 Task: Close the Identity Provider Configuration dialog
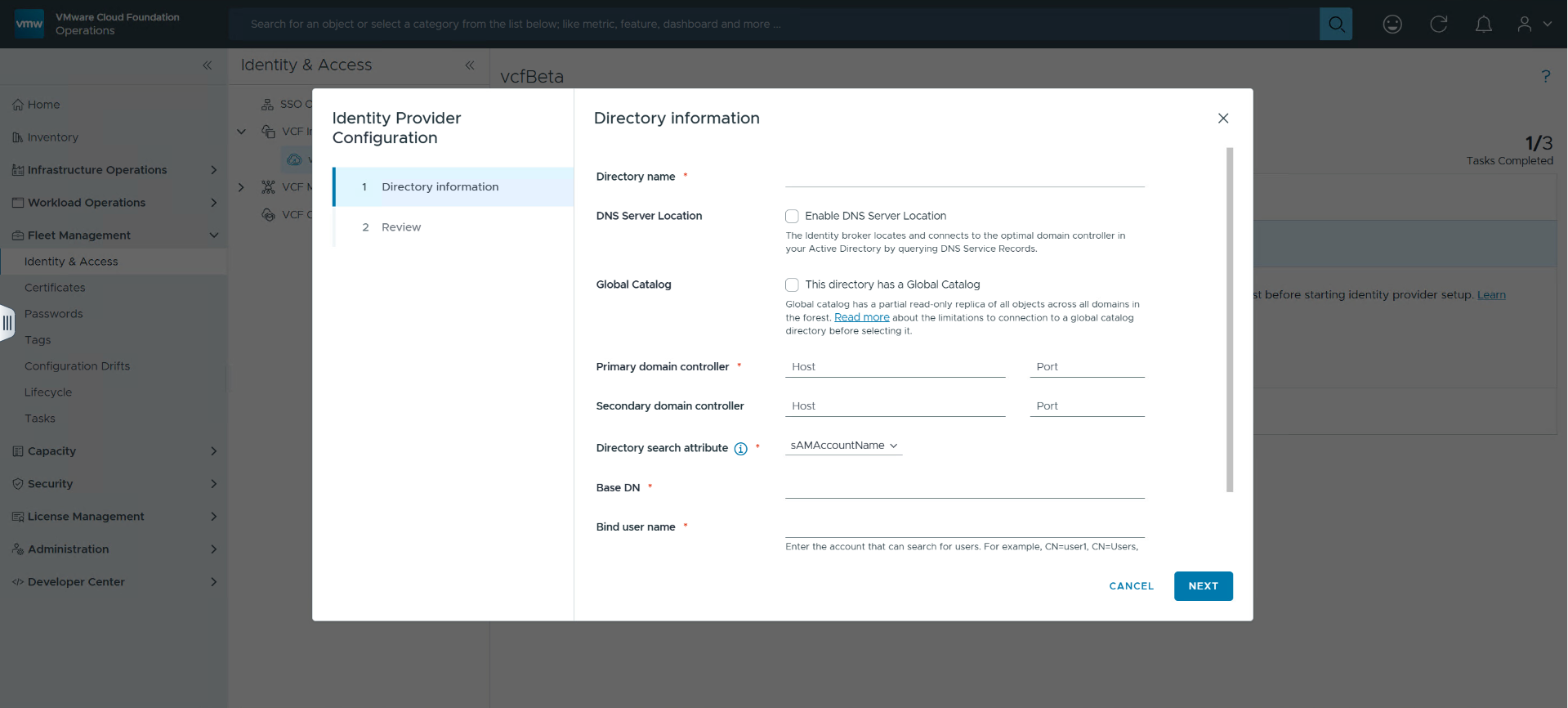[x=1223, y=119]
